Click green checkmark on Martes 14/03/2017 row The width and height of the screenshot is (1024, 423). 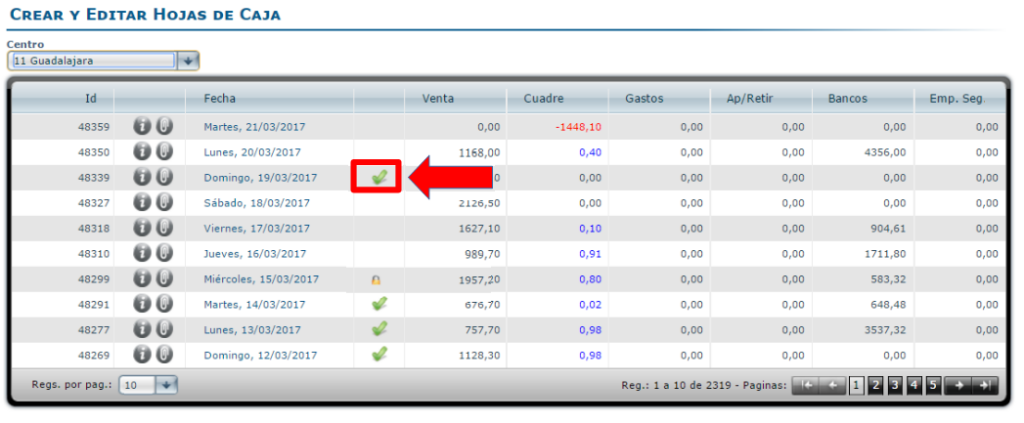tap(379, 303)
